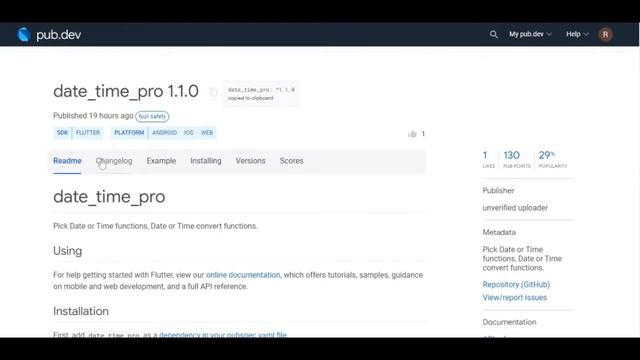Click the date_time_pro 1.1.0 title
The image size is (640, 360).
(x=126, y=91)
